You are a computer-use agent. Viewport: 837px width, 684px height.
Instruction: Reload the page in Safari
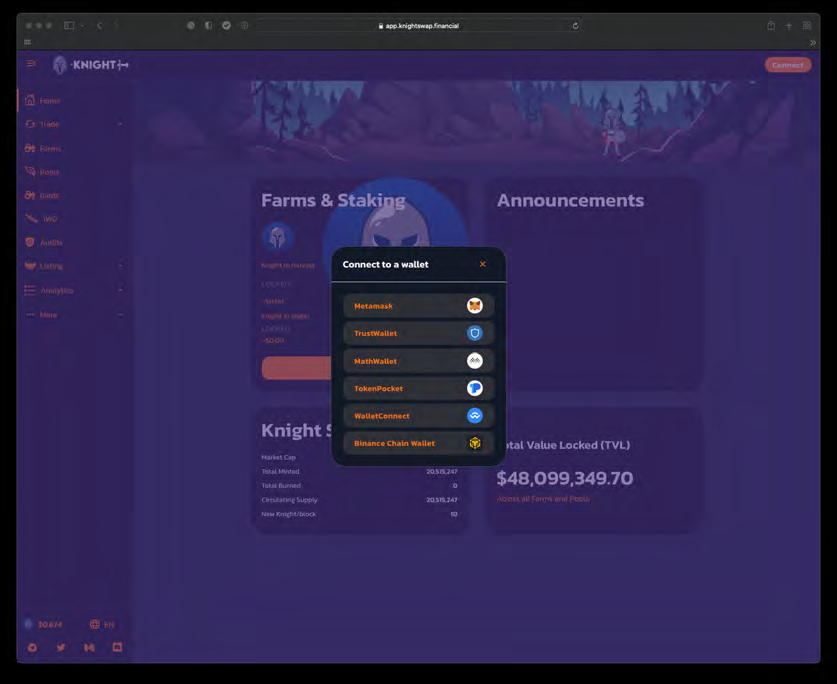pos(575,26)
